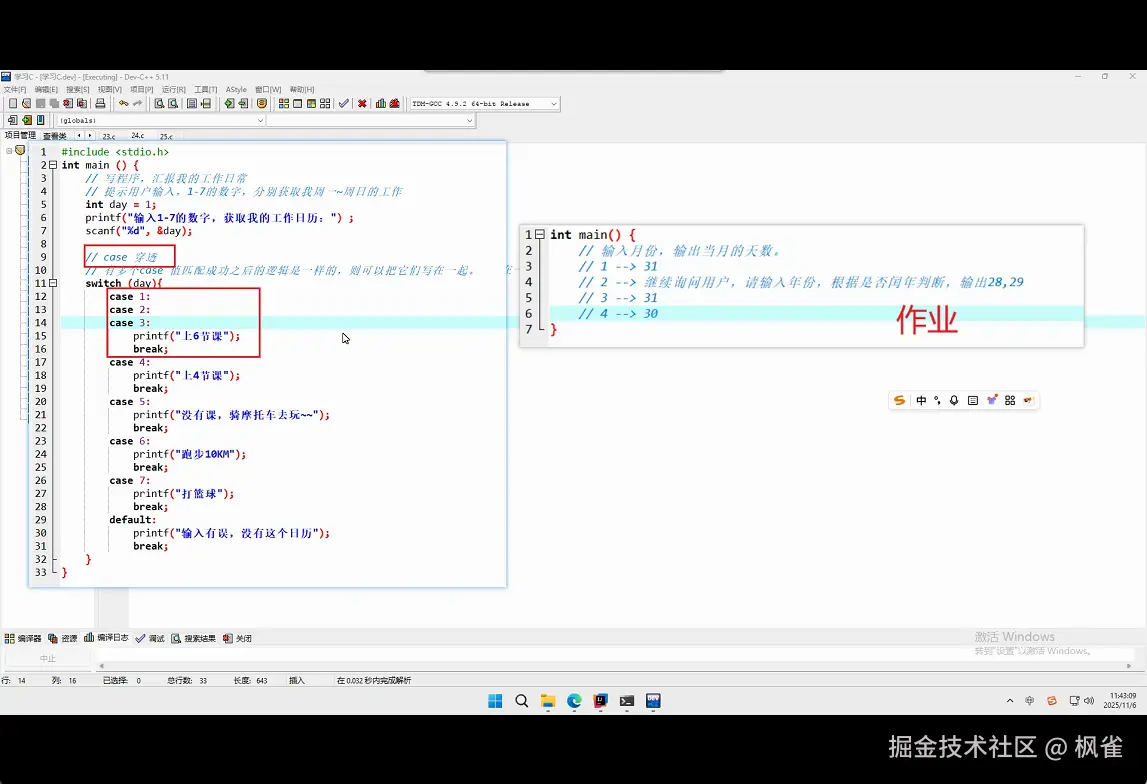Show hidden system tray icons chevron
The width and height of the screenshot is (1147, 784).
[1010, 701]
